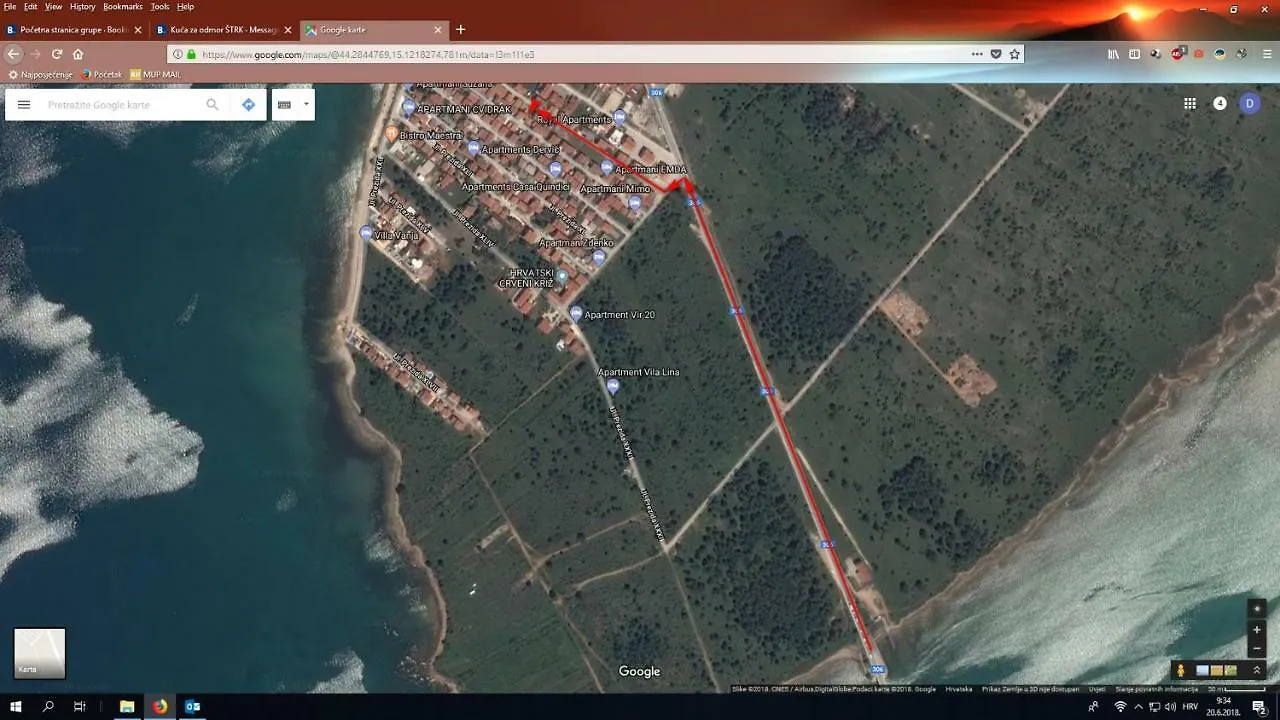Open the Početak bookmark

coord(102,74)
